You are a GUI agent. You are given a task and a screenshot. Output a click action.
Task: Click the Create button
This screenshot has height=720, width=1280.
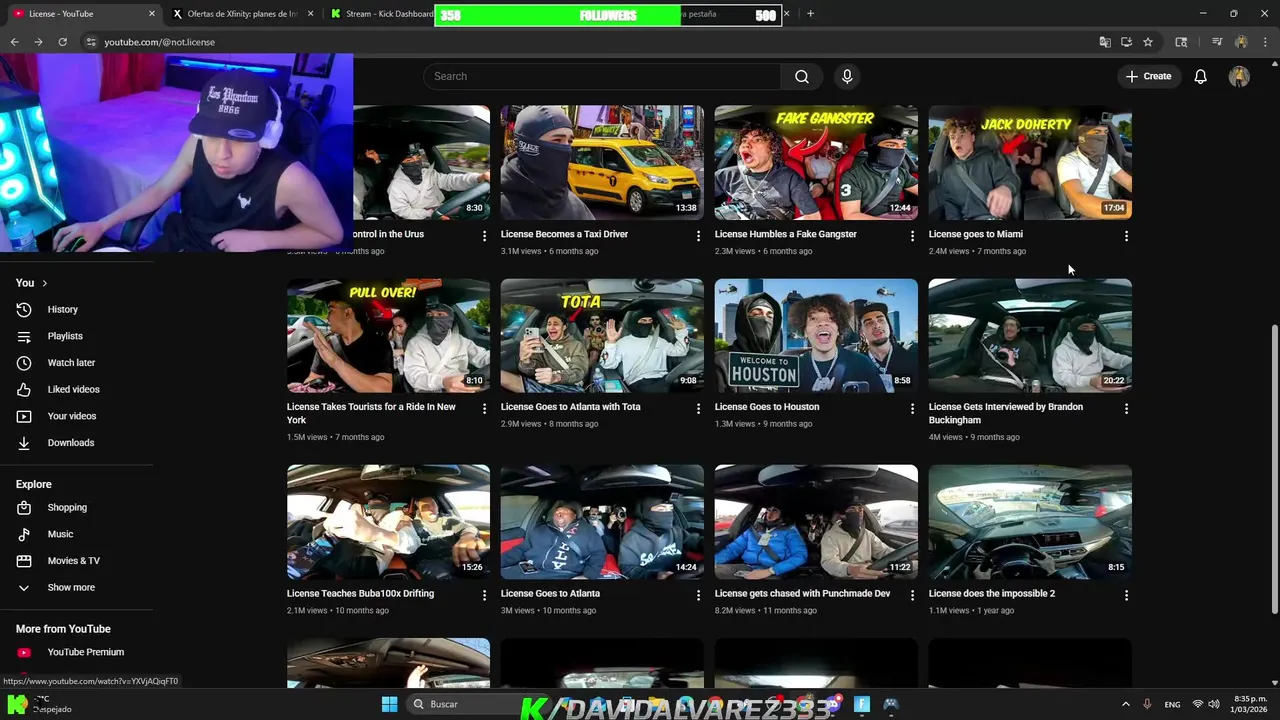1148,76
